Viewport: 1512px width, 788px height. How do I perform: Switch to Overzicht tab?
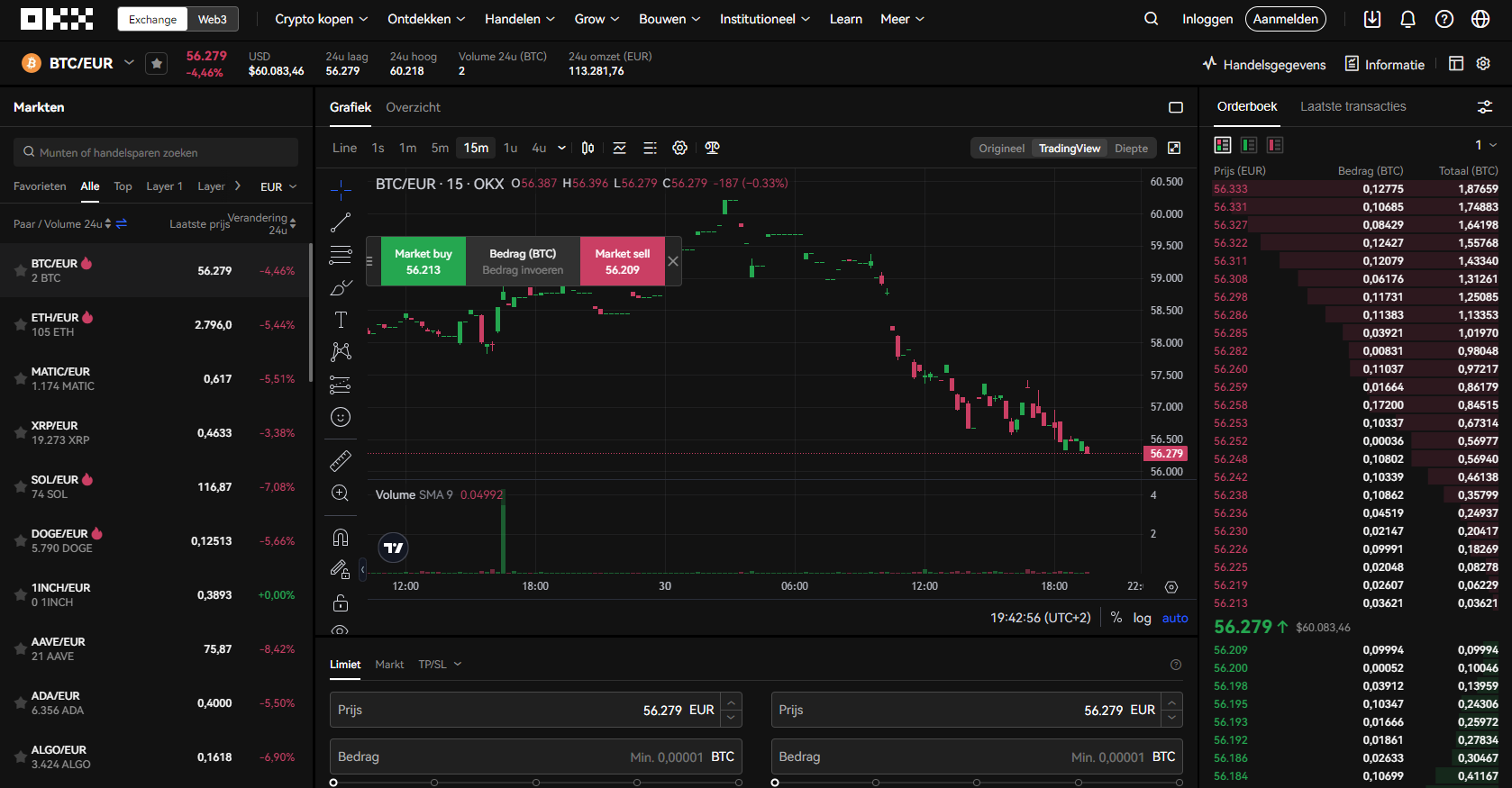[413, 107]
